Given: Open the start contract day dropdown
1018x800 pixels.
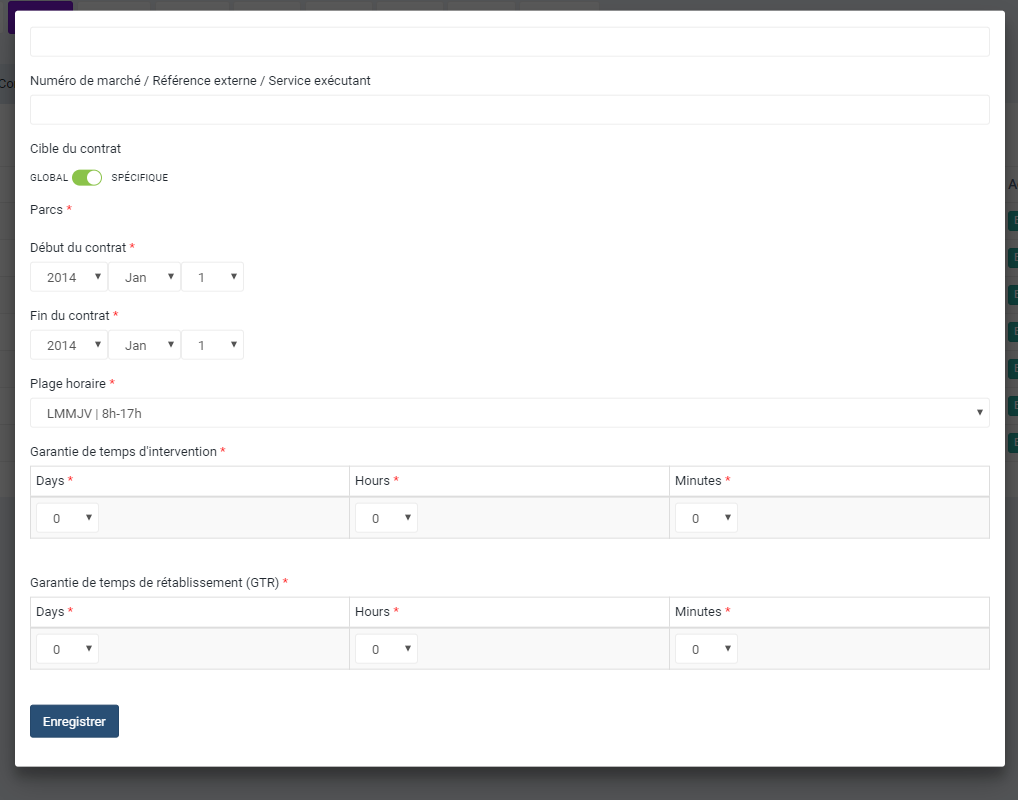Looking at the screenshot, I should 212,277.
